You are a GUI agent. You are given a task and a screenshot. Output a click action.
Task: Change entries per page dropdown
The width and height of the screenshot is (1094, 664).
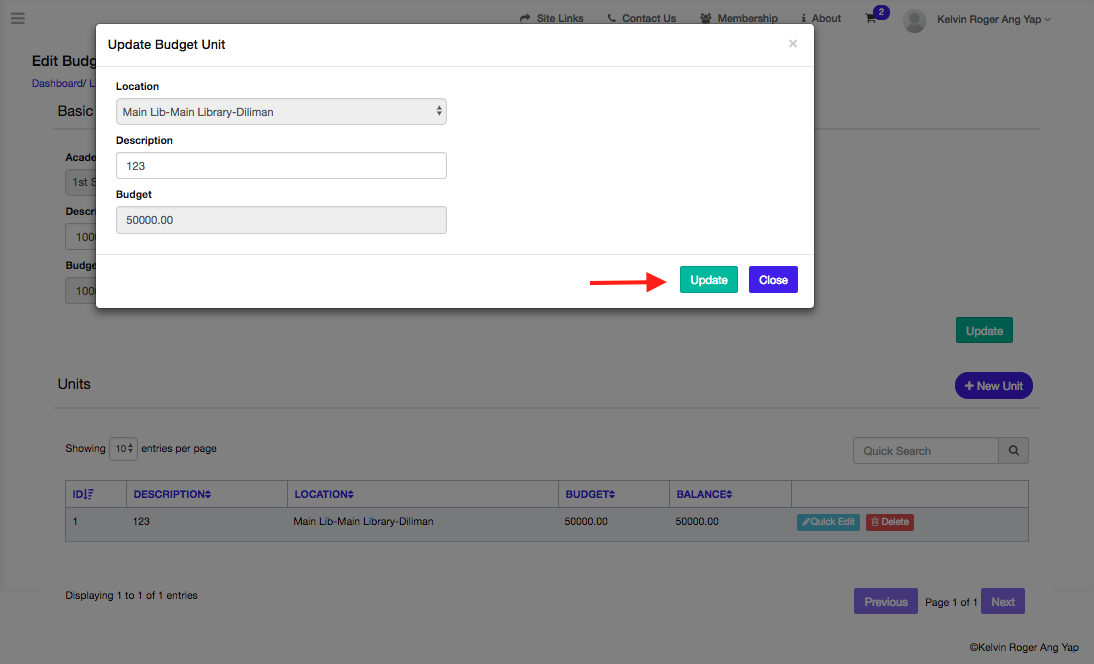(x=123, y=449)
